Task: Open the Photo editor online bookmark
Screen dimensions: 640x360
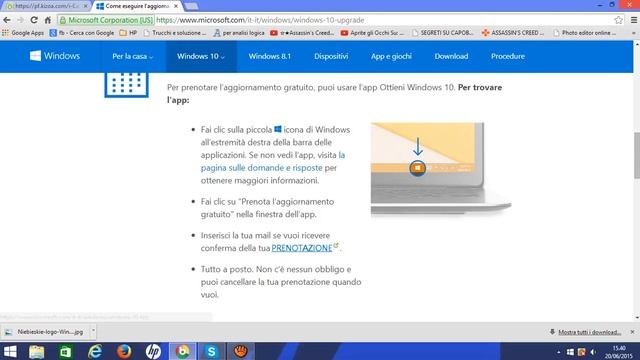Action: tap(584, 33)
